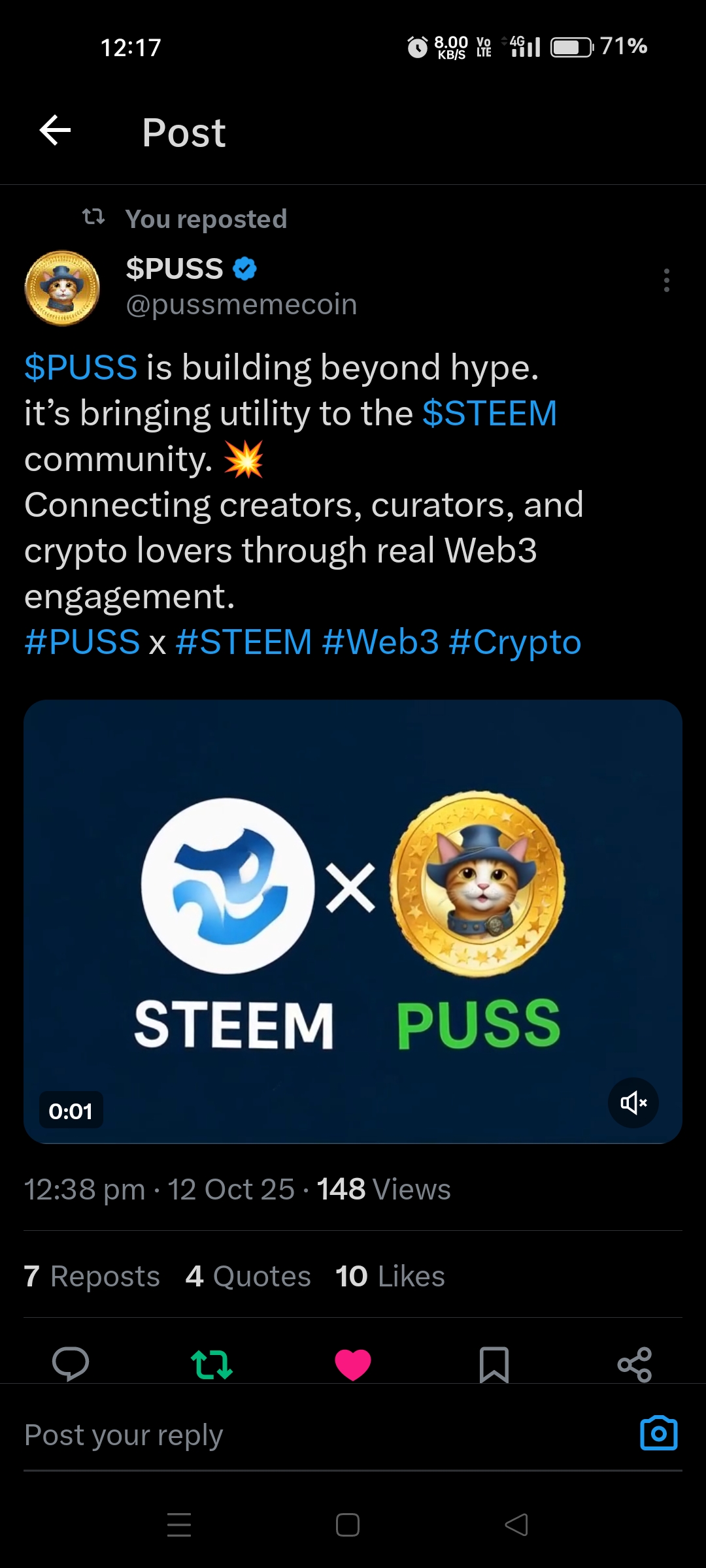Screen dimensions: 706x1568
Task: Tap the Android home button
Action: tap(348, 1525)
